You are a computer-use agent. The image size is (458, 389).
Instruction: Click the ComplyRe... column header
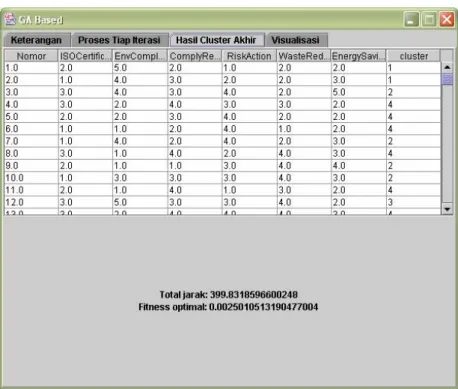tap(195, 56)
